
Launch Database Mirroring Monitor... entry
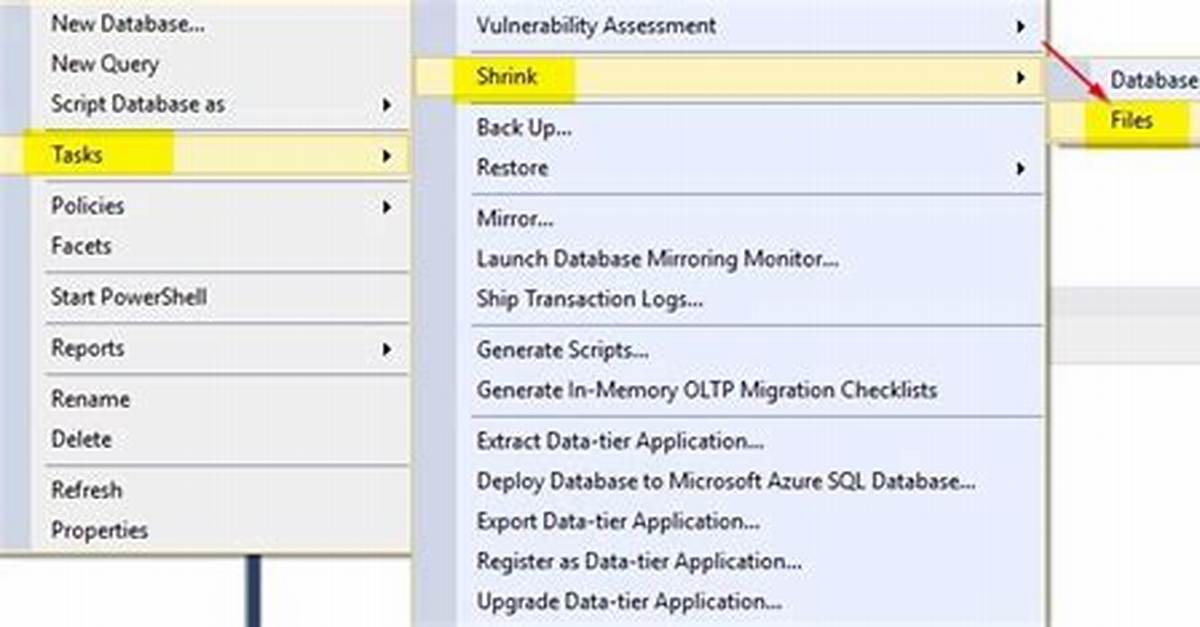click(x=658, y=259)
